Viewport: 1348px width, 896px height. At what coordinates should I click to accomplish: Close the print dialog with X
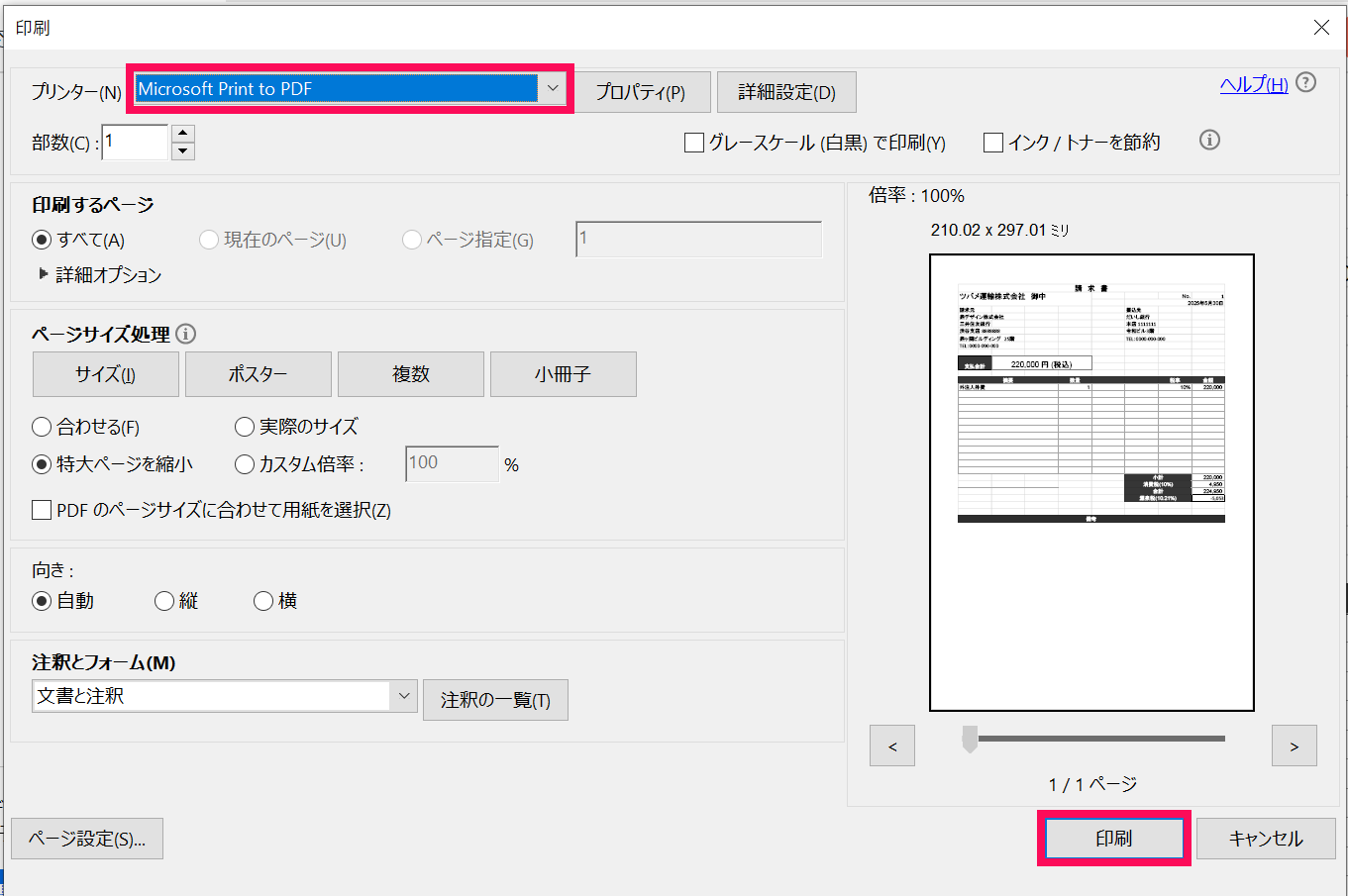pyautogui.click(x=1321, y=28)
